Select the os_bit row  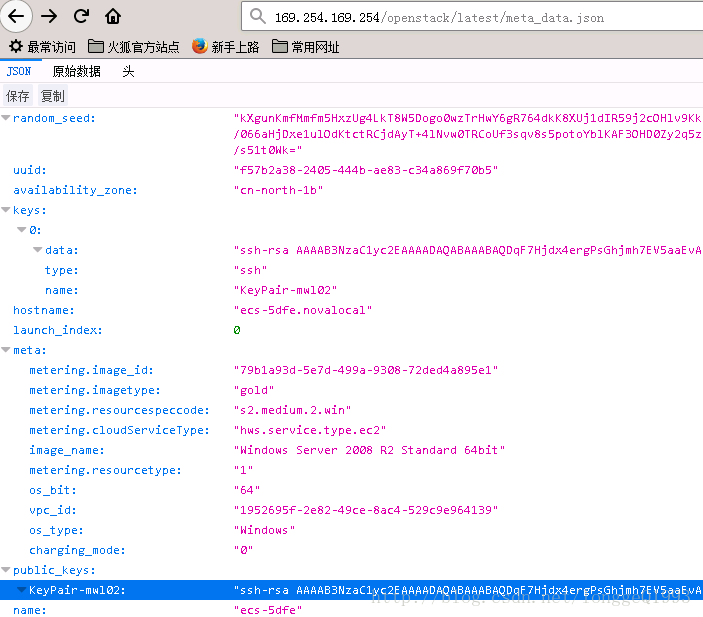click(352, 490)
